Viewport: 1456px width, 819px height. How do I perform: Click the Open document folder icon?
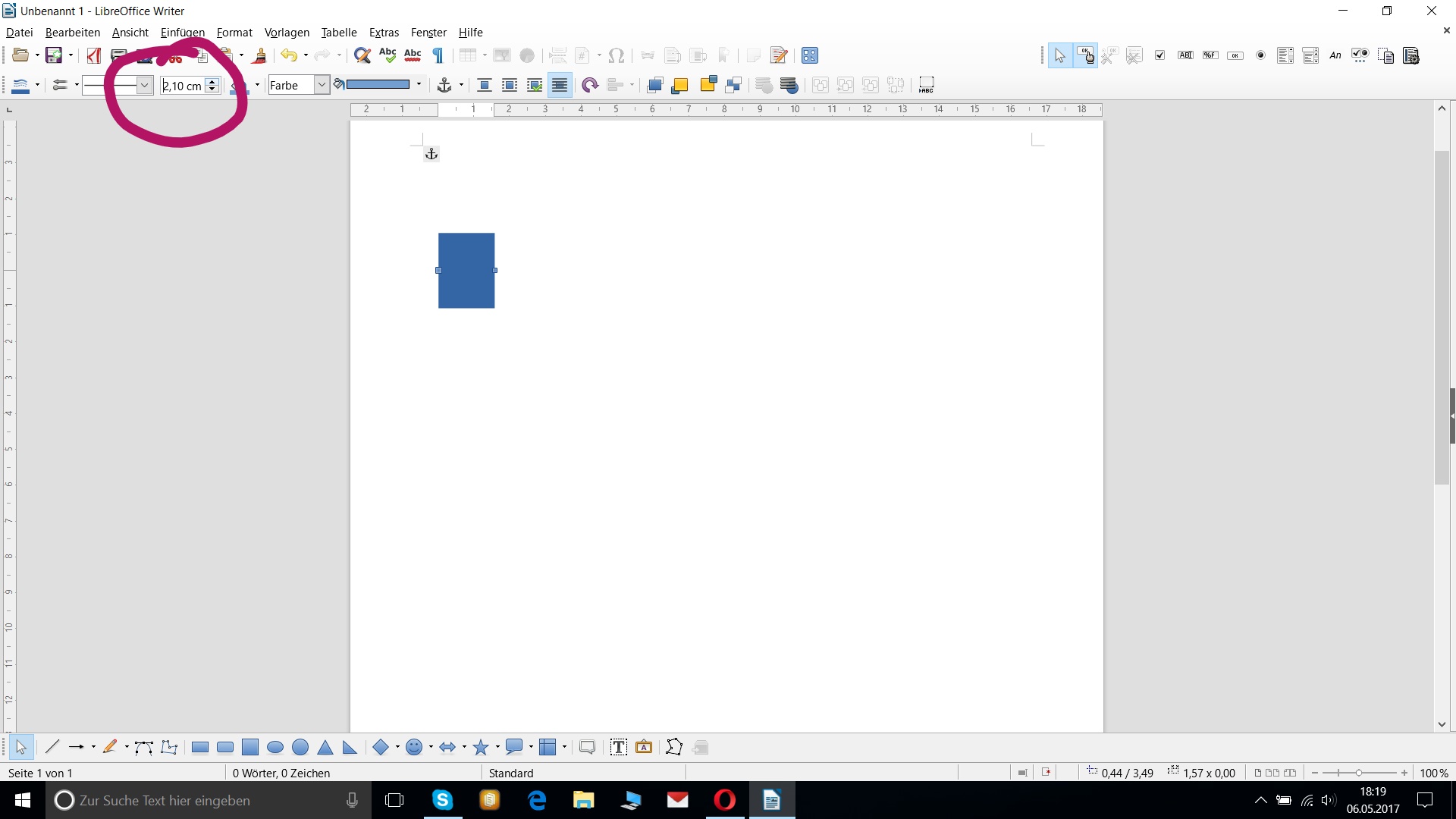[x=20, y=55]
